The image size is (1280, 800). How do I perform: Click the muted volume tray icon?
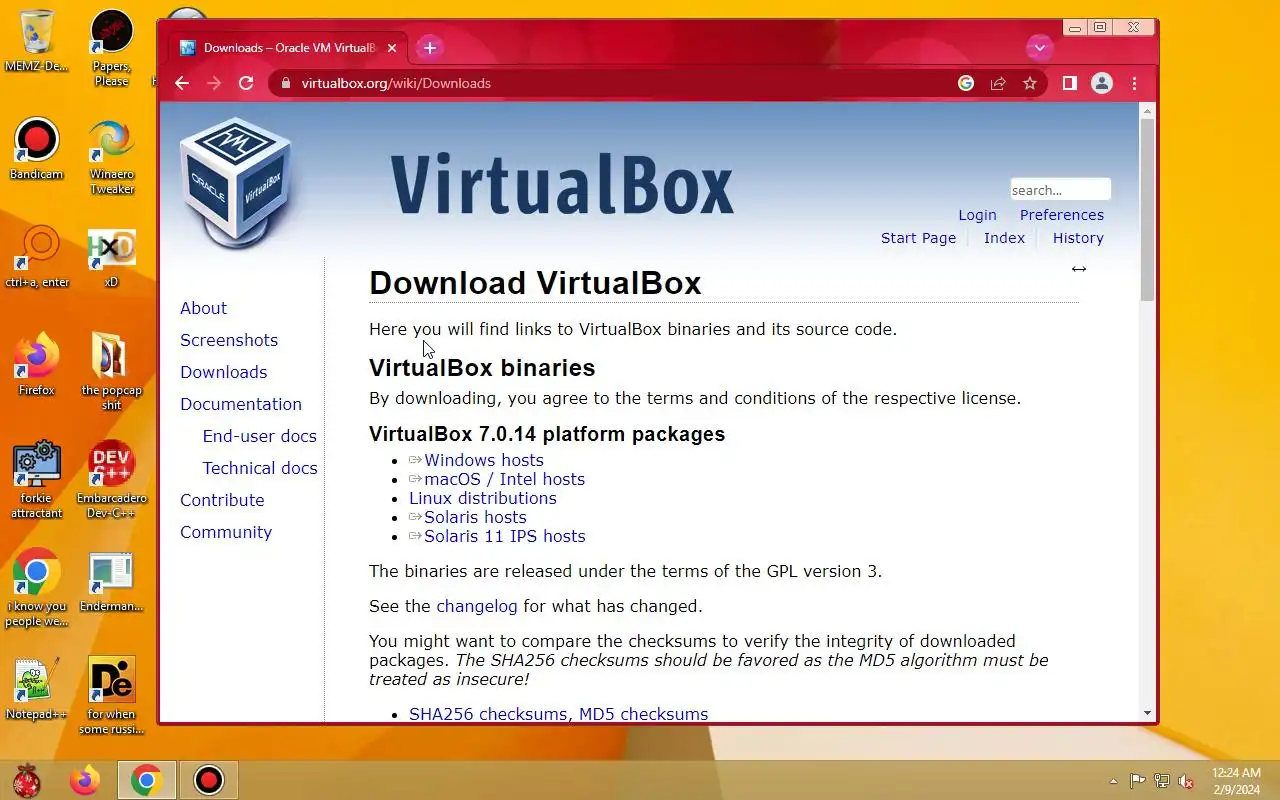pos(1186,781)
